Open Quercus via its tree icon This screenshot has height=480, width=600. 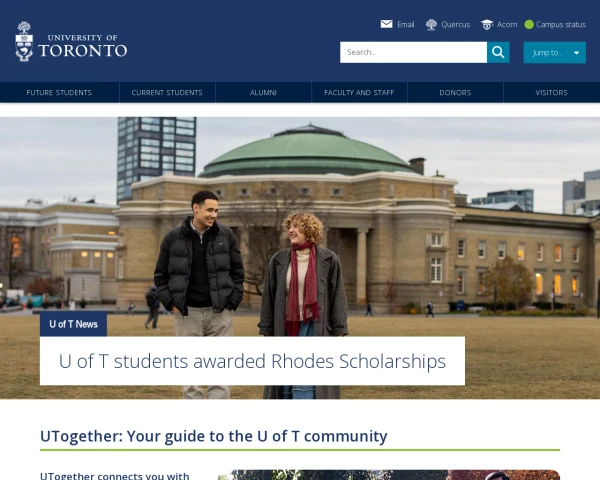tap(431, 24)
